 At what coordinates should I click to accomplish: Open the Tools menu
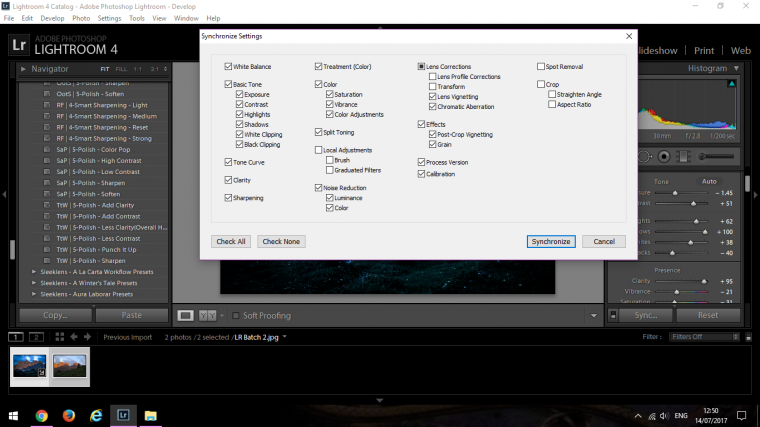137,18
